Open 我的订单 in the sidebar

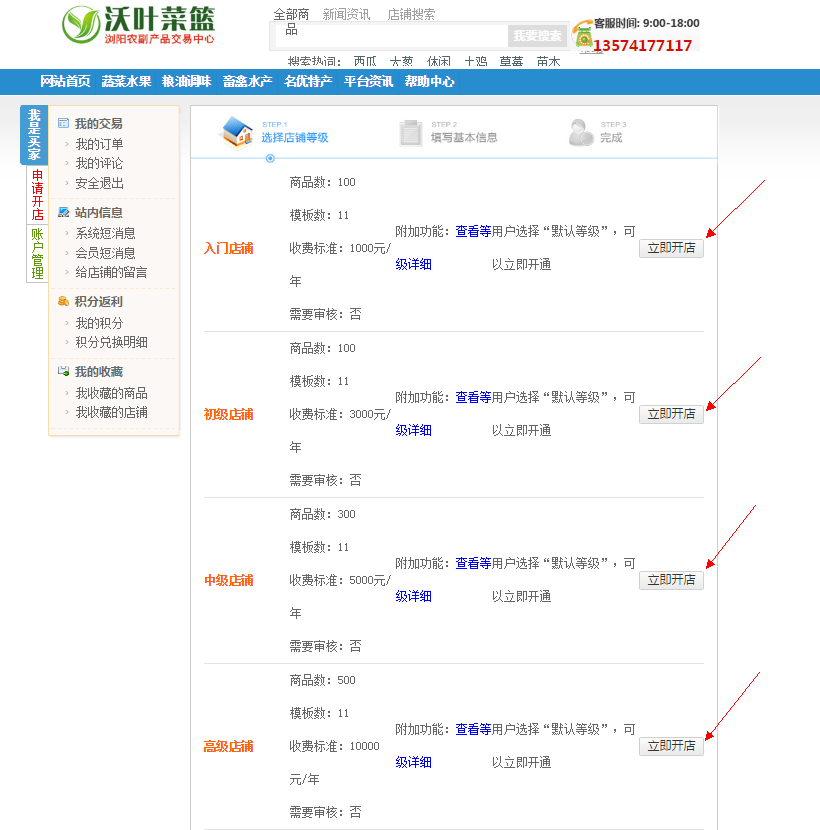coord(99,144)
